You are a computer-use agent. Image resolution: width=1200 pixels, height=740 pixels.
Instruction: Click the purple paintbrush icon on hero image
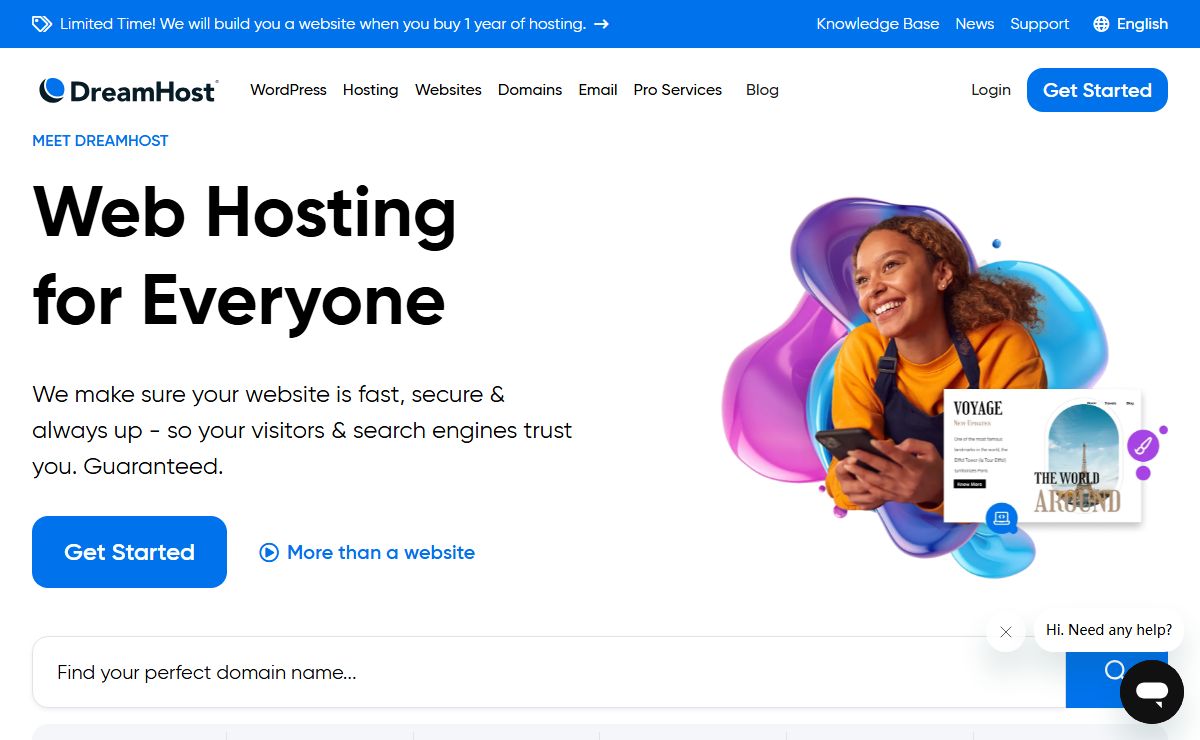pos(1143,445)
